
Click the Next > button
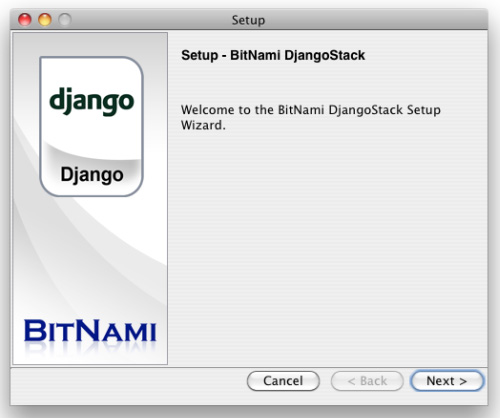click(447, 381)
